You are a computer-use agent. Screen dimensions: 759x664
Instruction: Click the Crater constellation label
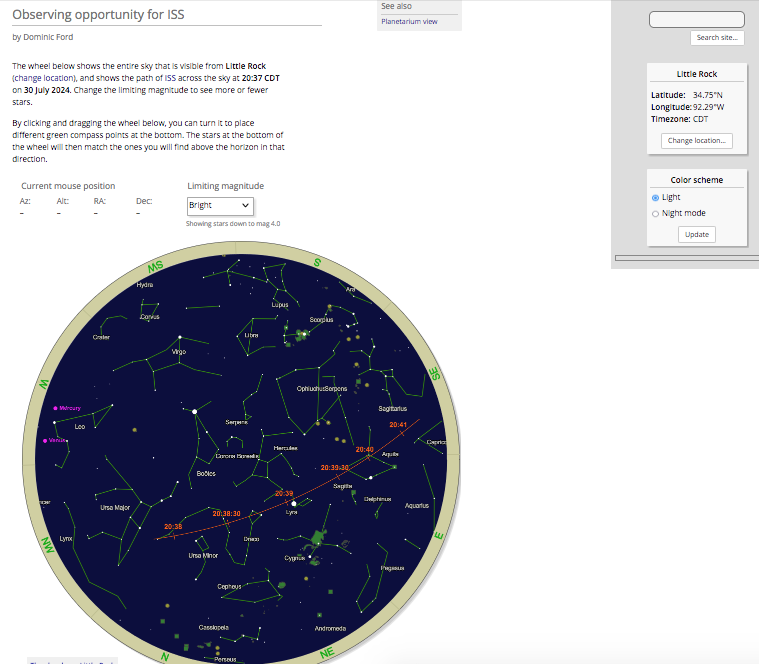101,337
